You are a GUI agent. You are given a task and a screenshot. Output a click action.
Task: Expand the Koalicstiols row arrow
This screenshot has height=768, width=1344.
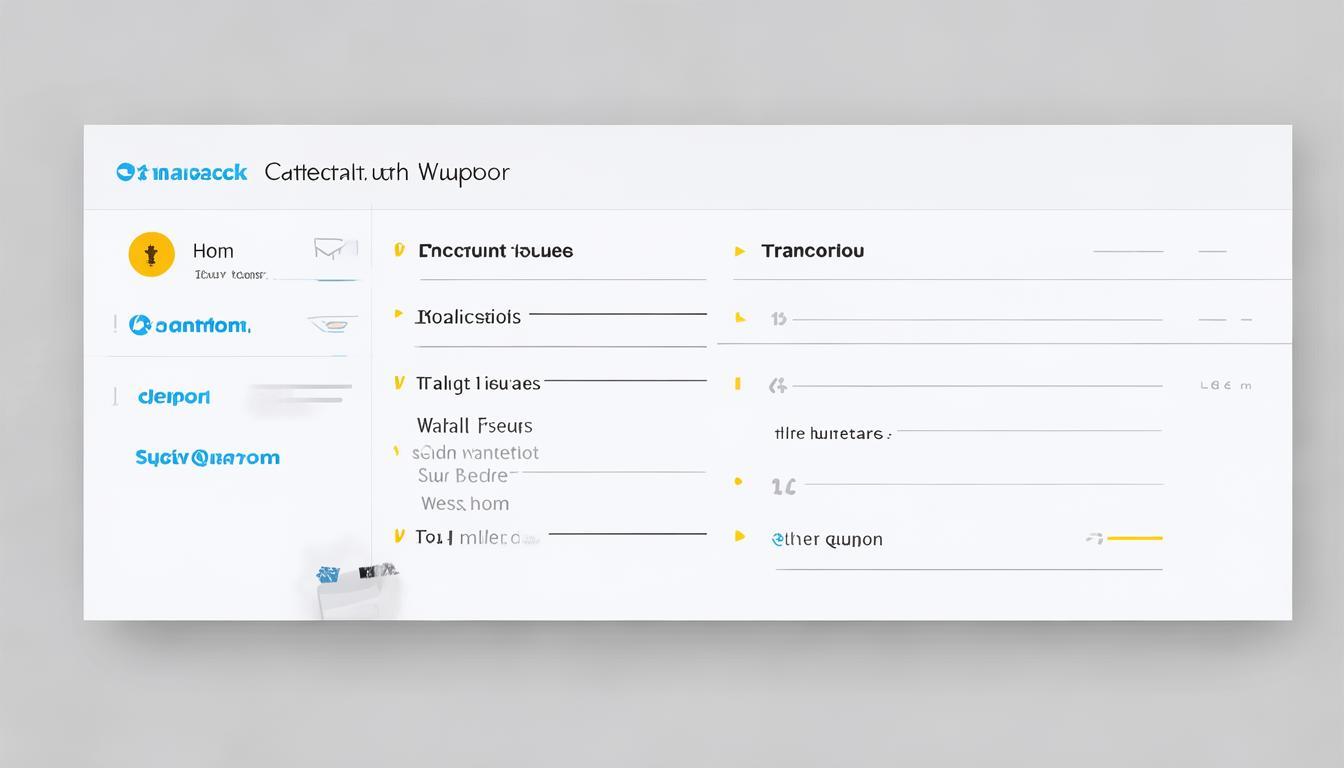(x=399, y=316)
